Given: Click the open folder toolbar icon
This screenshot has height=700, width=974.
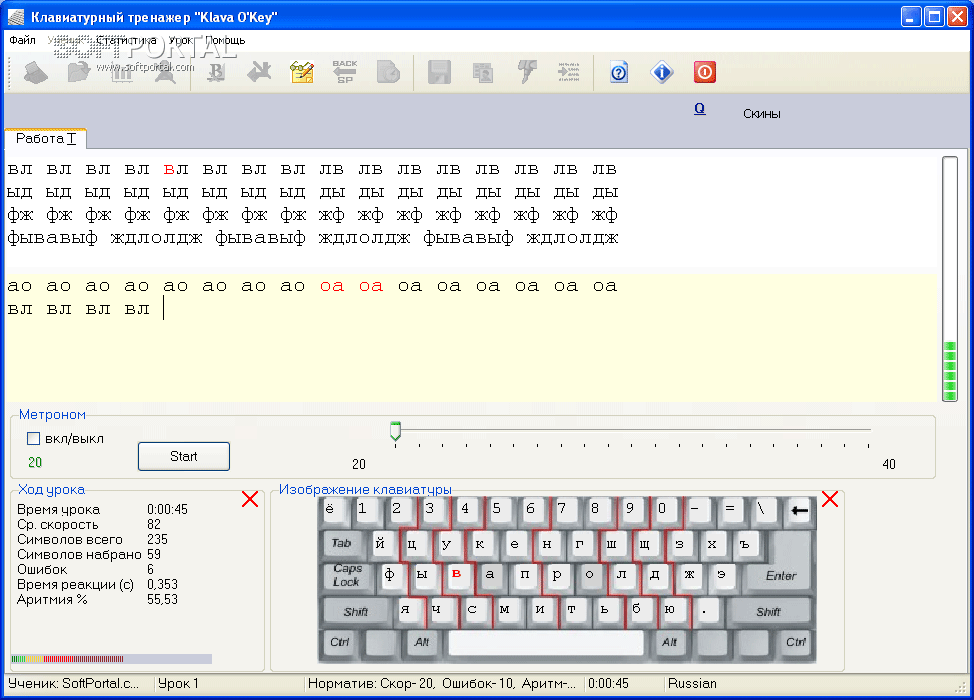Looking at the screenshot, I should [79, 73].
